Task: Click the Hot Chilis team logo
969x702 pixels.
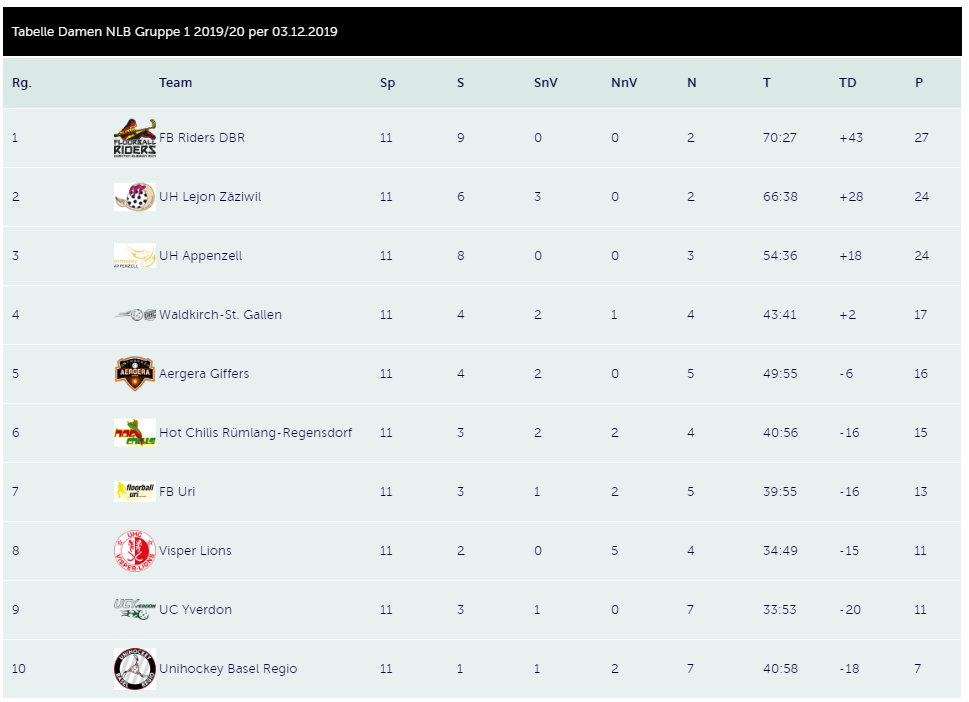Action: (134, 433)
